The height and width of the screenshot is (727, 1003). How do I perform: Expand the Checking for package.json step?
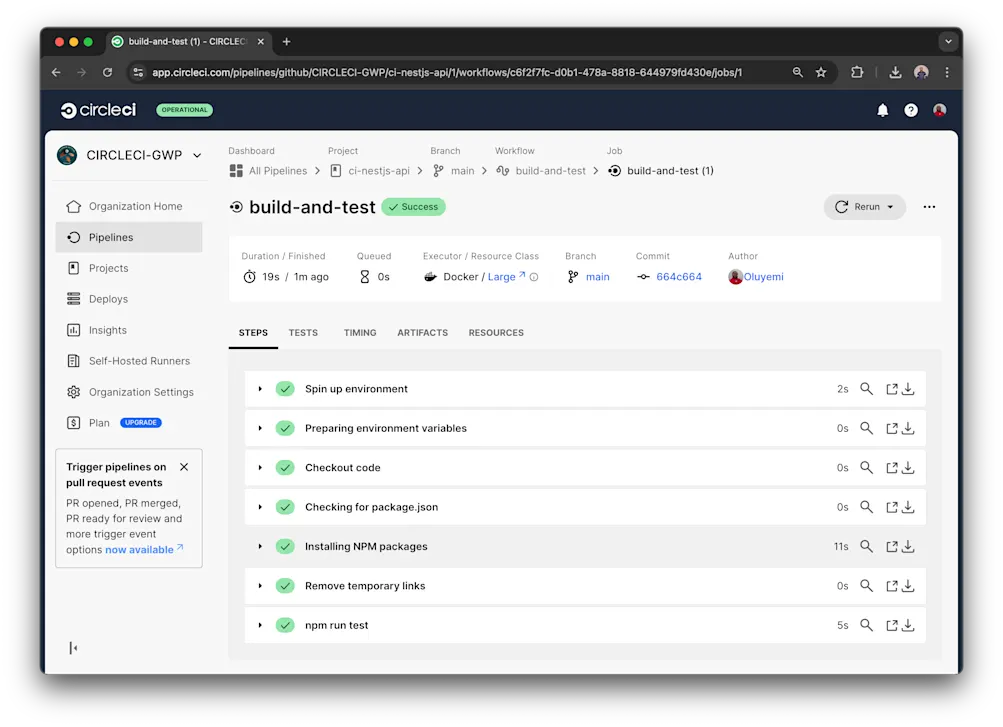(x=260, y=507)
